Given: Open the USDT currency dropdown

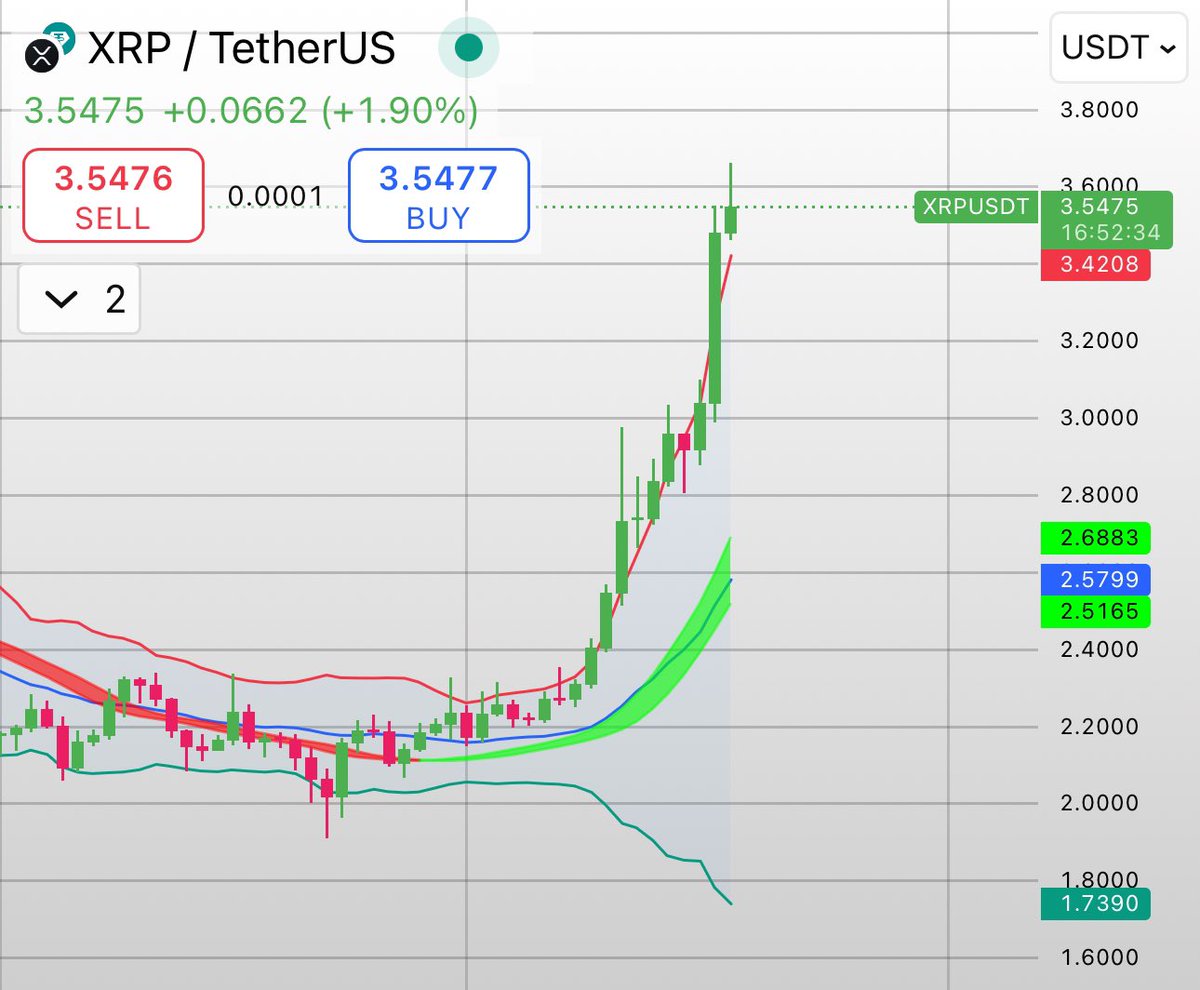Looking at the screenshot, I should [x=1118, y=48].
